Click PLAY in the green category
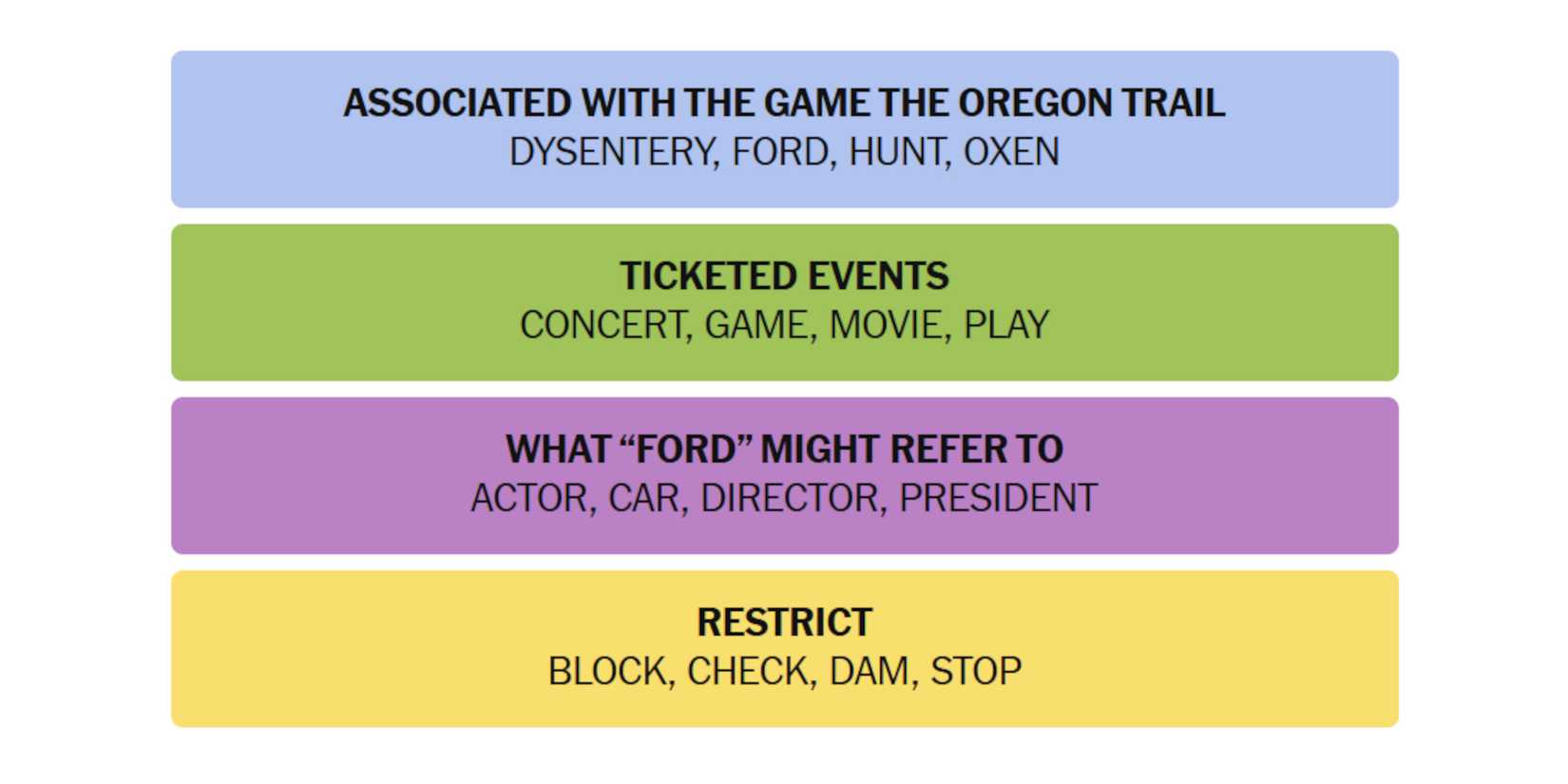Screen dimensions: 1568x784 click(1007, 323)
